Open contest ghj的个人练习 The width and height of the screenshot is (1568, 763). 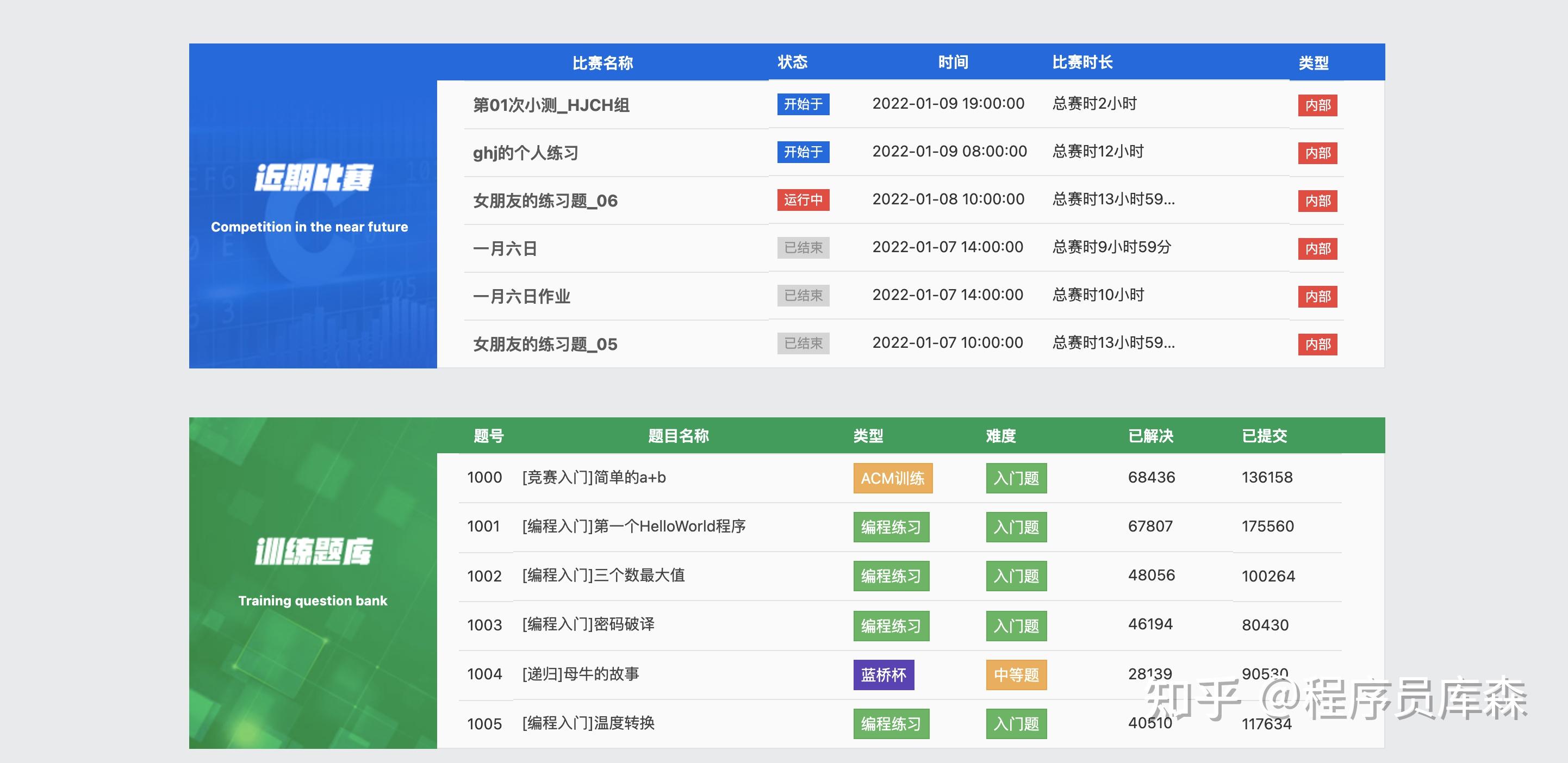[x=525, y=153]
